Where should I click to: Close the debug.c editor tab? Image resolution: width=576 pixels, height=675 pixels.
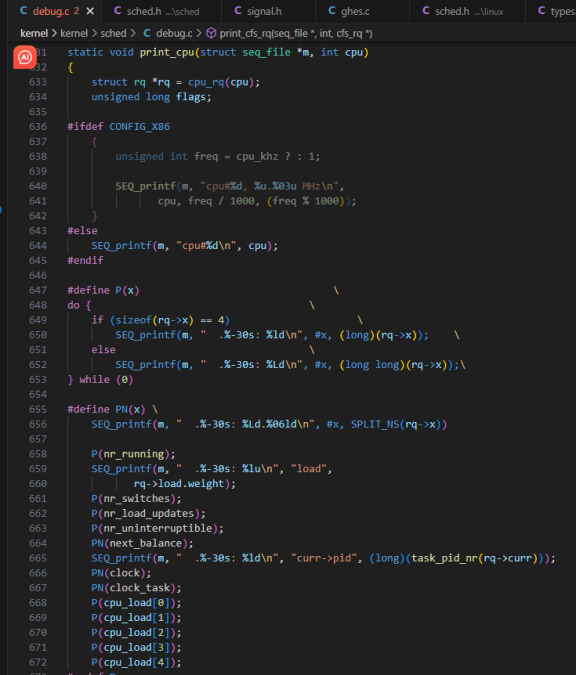tap(90, 11)
